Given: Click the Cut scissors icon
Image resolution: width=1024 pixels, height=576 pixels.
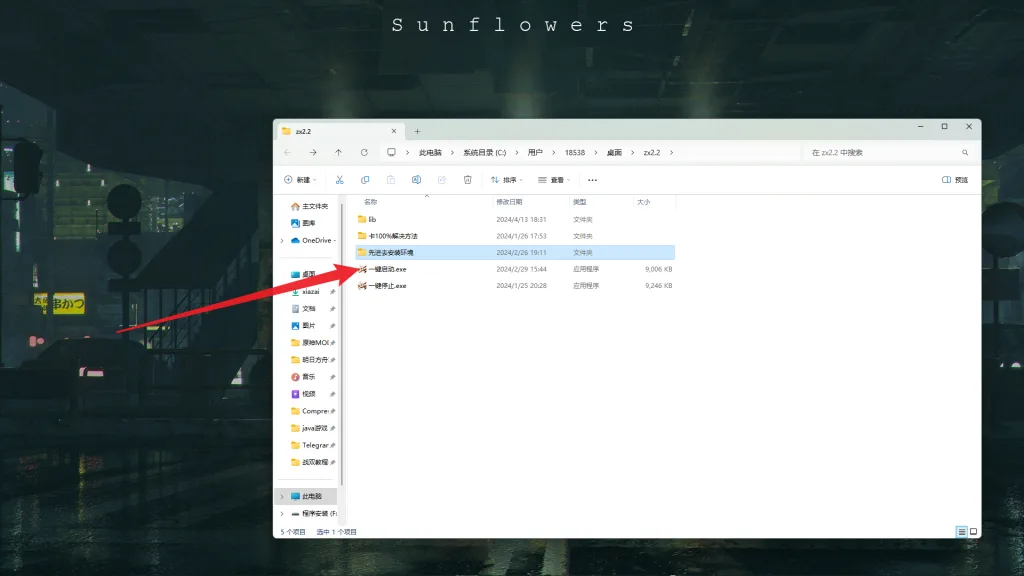Looking at the screenshot, I should 340,180.
